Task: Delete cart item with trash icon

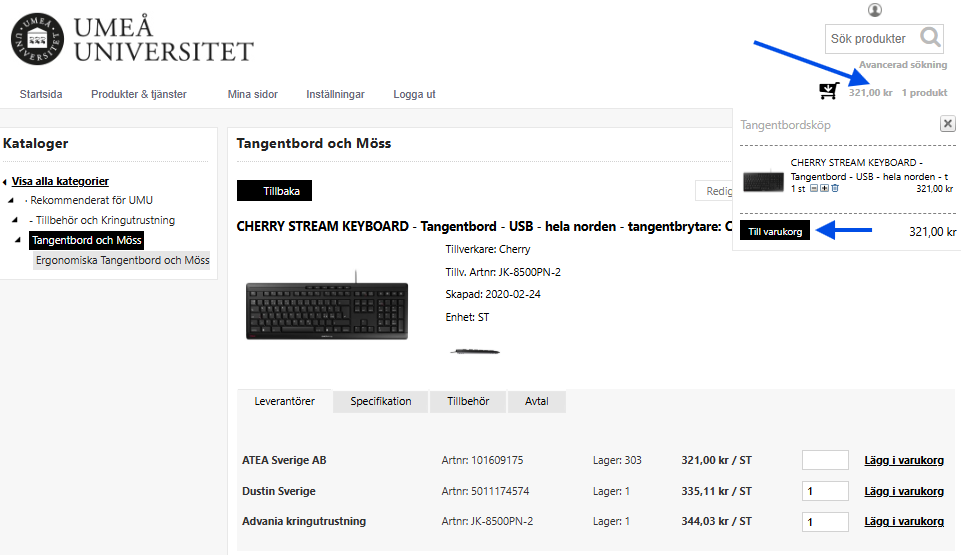Action: pyautogui.click(x=834, y=188)
